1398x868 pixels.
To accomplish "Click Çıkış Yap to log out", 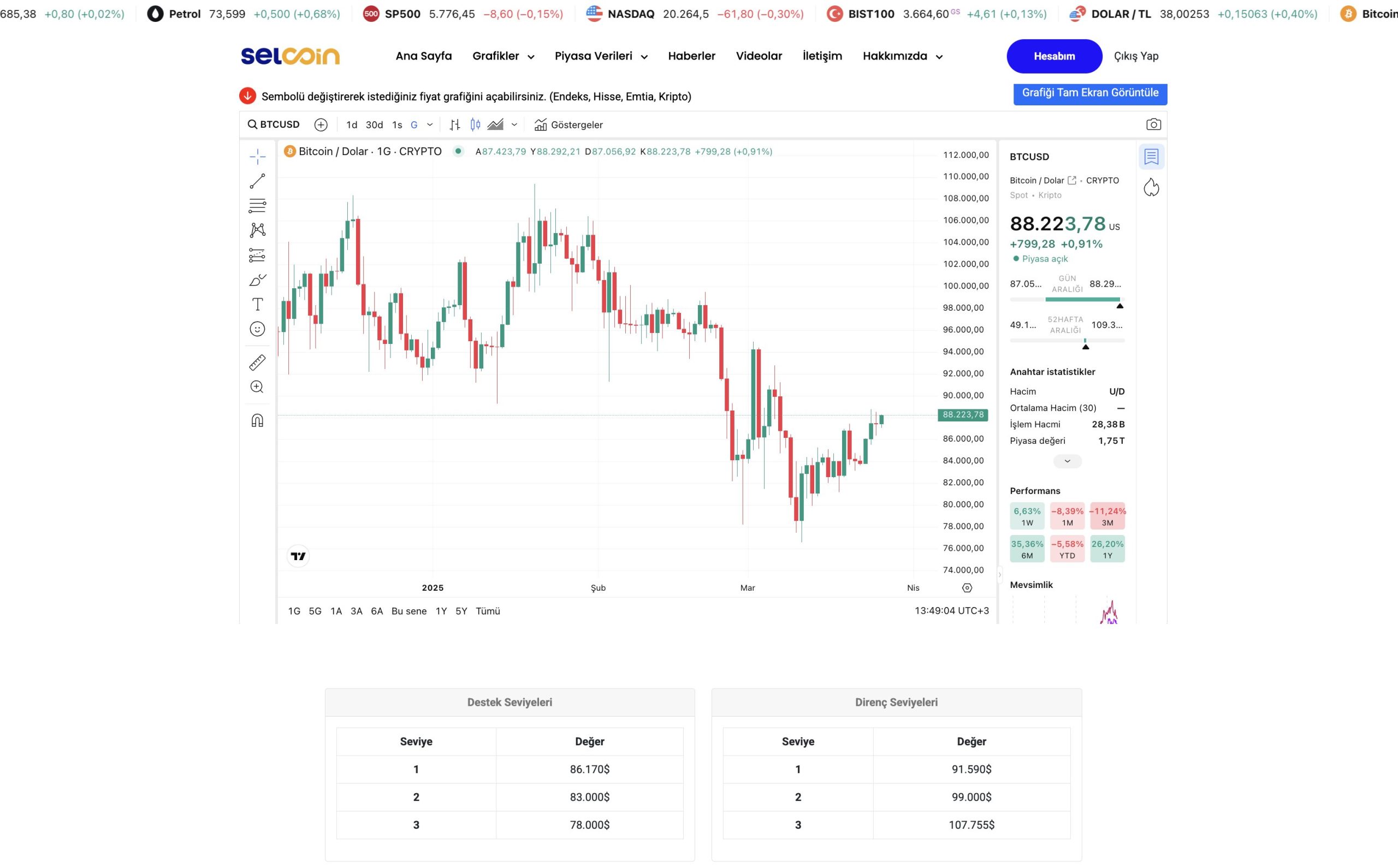I will coord(1136,56).
